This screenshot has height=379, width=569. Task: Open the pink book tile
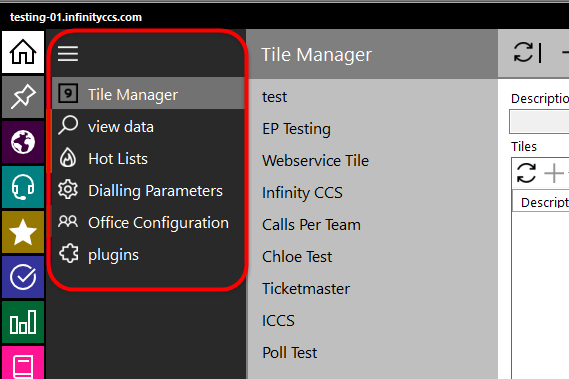coord(23,363)
